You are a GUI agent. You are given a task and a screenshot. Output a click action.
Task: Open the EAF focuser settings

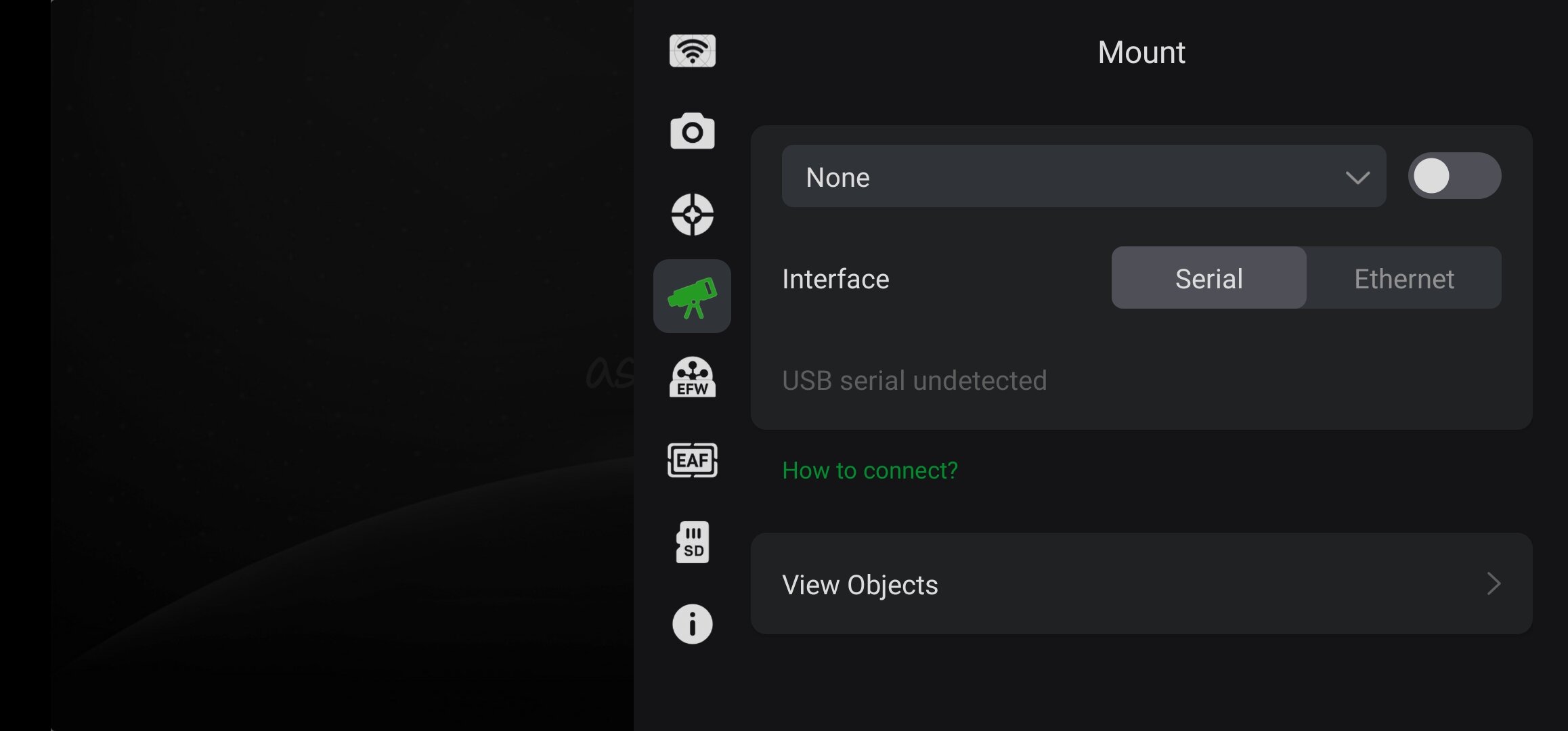692,460
